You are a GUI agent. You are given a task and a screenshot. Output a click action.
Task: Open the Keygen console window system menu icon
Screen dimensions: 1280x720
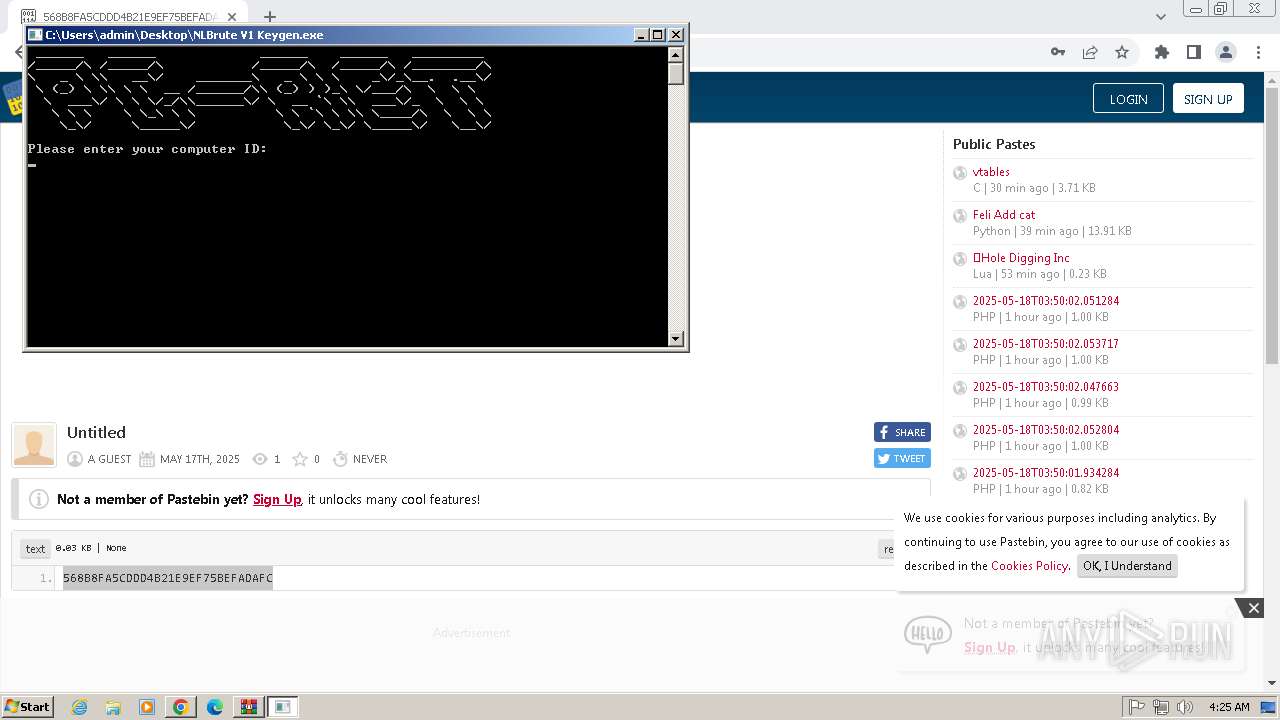click(35, 35)
